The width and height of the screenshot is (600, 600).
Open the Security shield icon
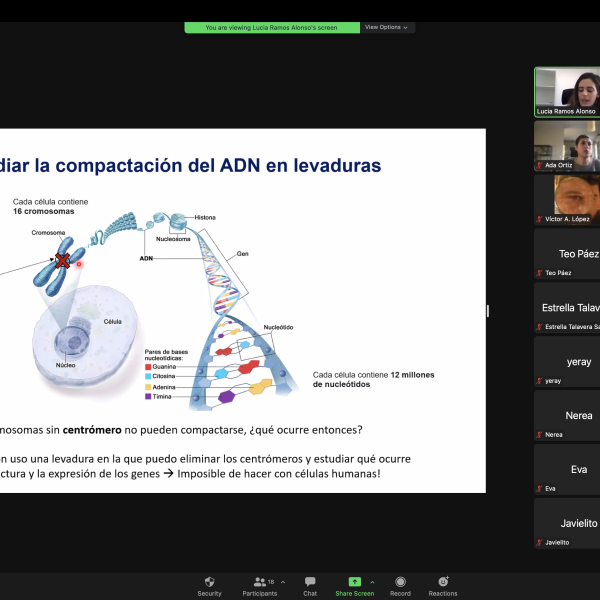click(x=209, y=582)
